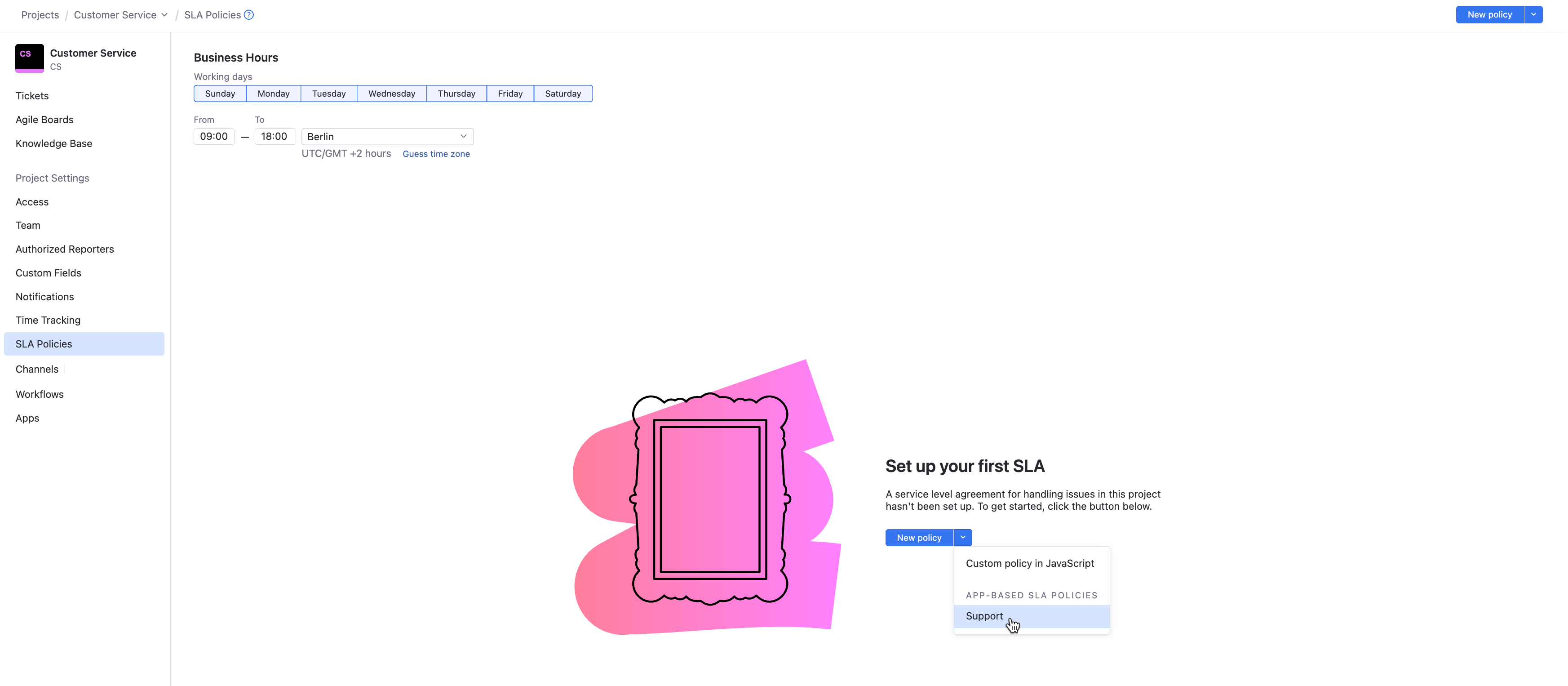Open the Customer Service breadcrumb dropdown

[164, 15]
